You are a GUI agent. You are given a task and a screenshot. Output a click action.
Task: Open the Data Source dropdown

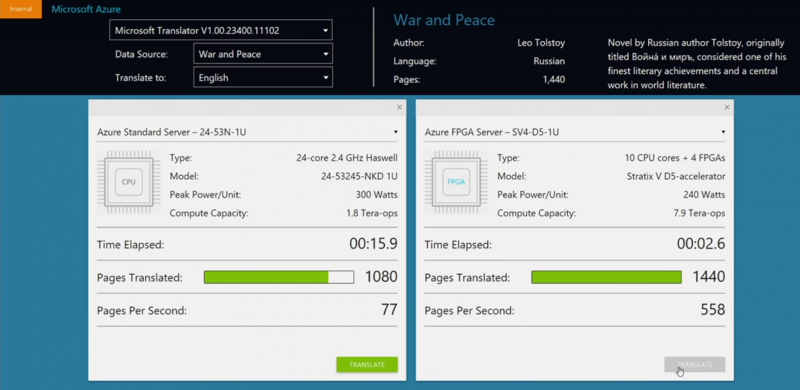pos(263,54)
